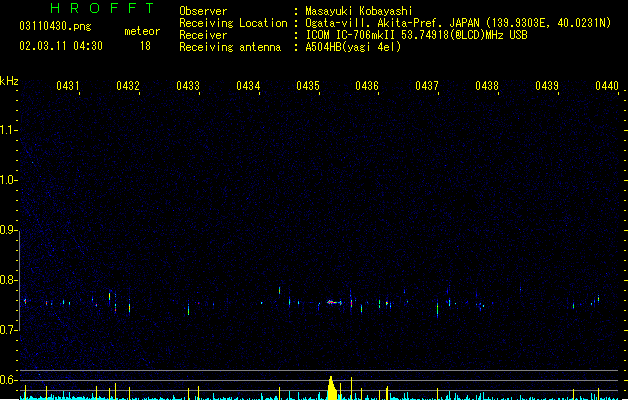Screen dimensions: 629x400
Task: Click the 'Receiving Location' label
Action: 233,23
